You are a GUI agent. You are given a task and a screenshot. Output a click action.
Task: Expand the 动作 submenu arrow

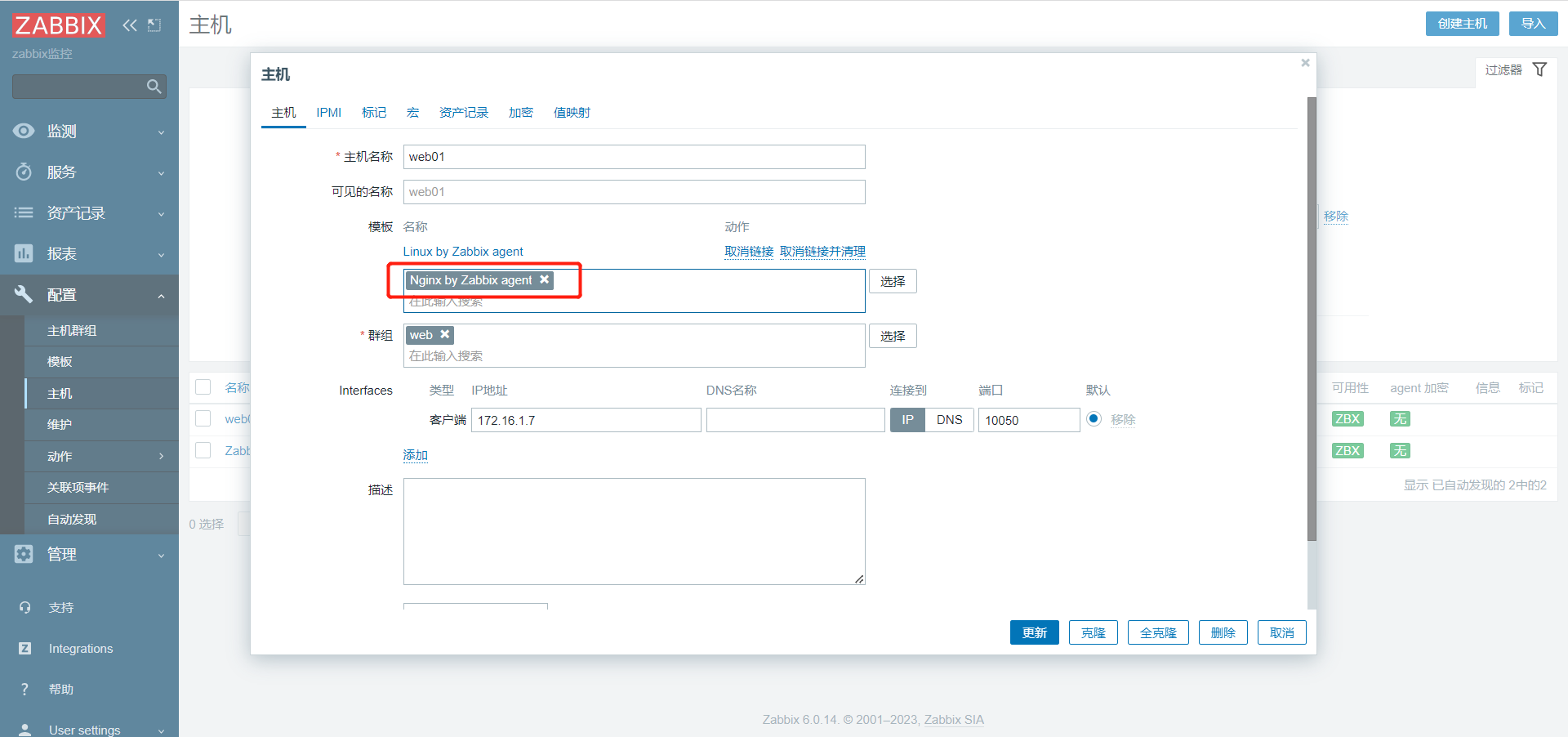(x=161, y=456)
